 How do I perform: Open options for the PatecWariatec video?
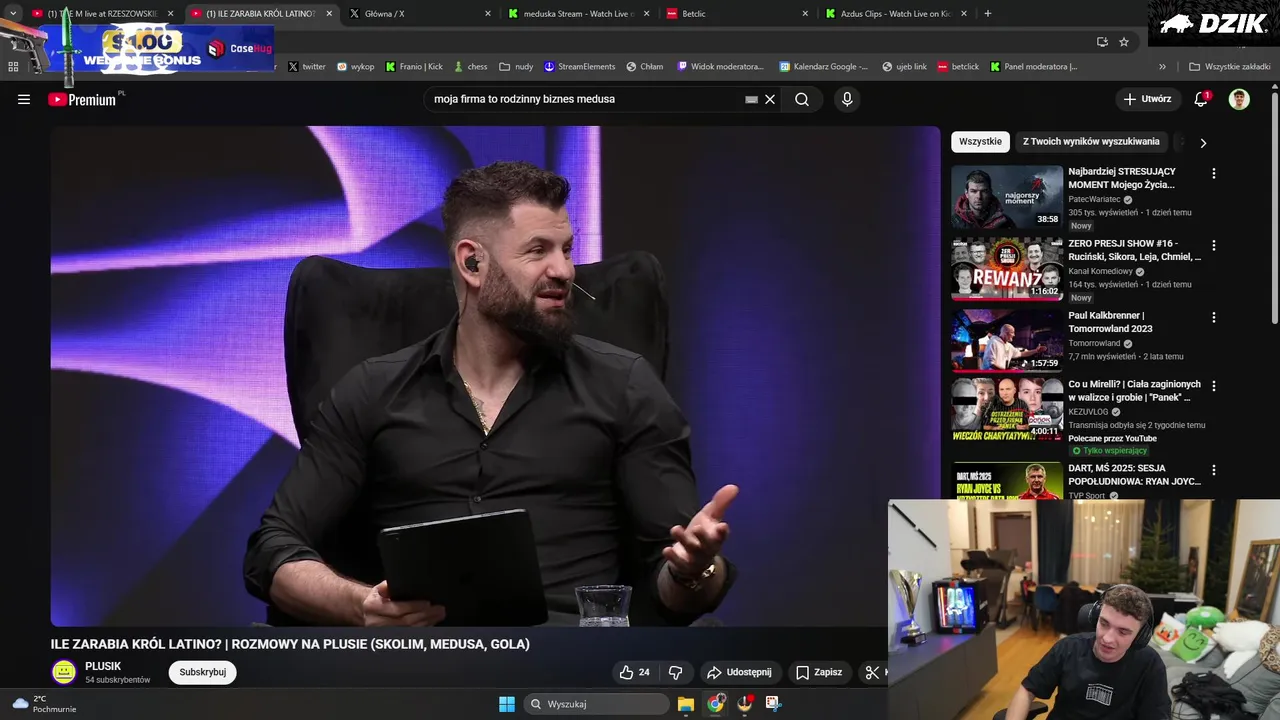point(1214,173)
